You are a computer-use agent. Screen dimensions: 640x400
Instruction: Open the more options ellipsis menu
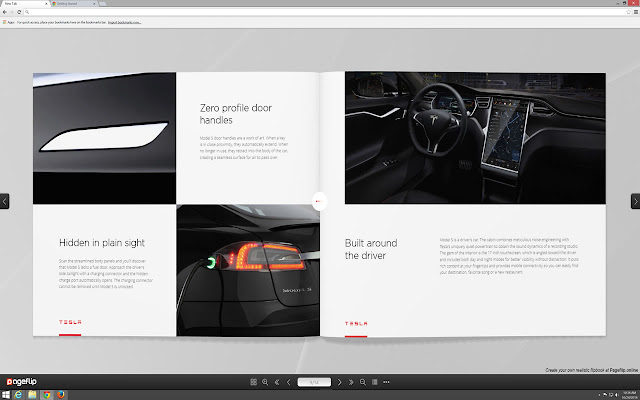click(386, 382)
